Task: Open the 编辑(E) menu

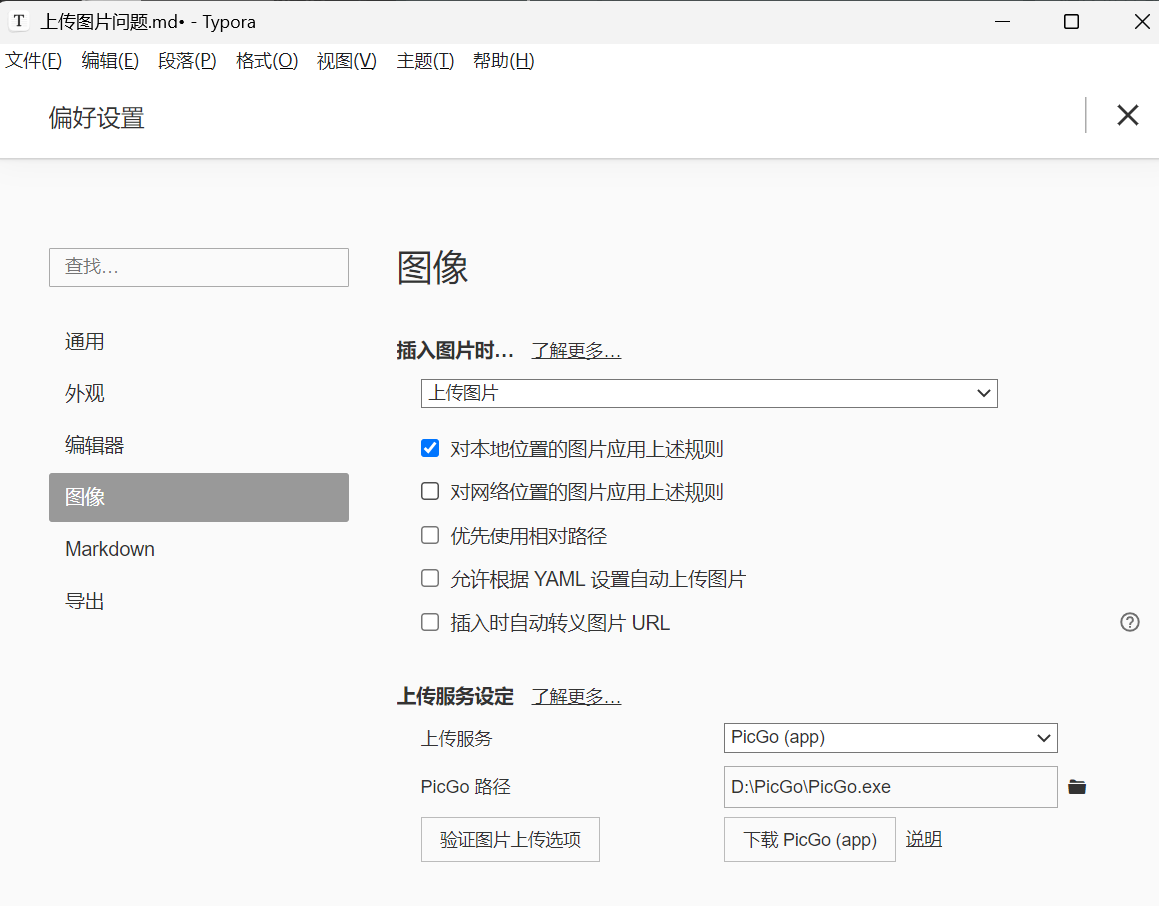Action: point(110,61)
